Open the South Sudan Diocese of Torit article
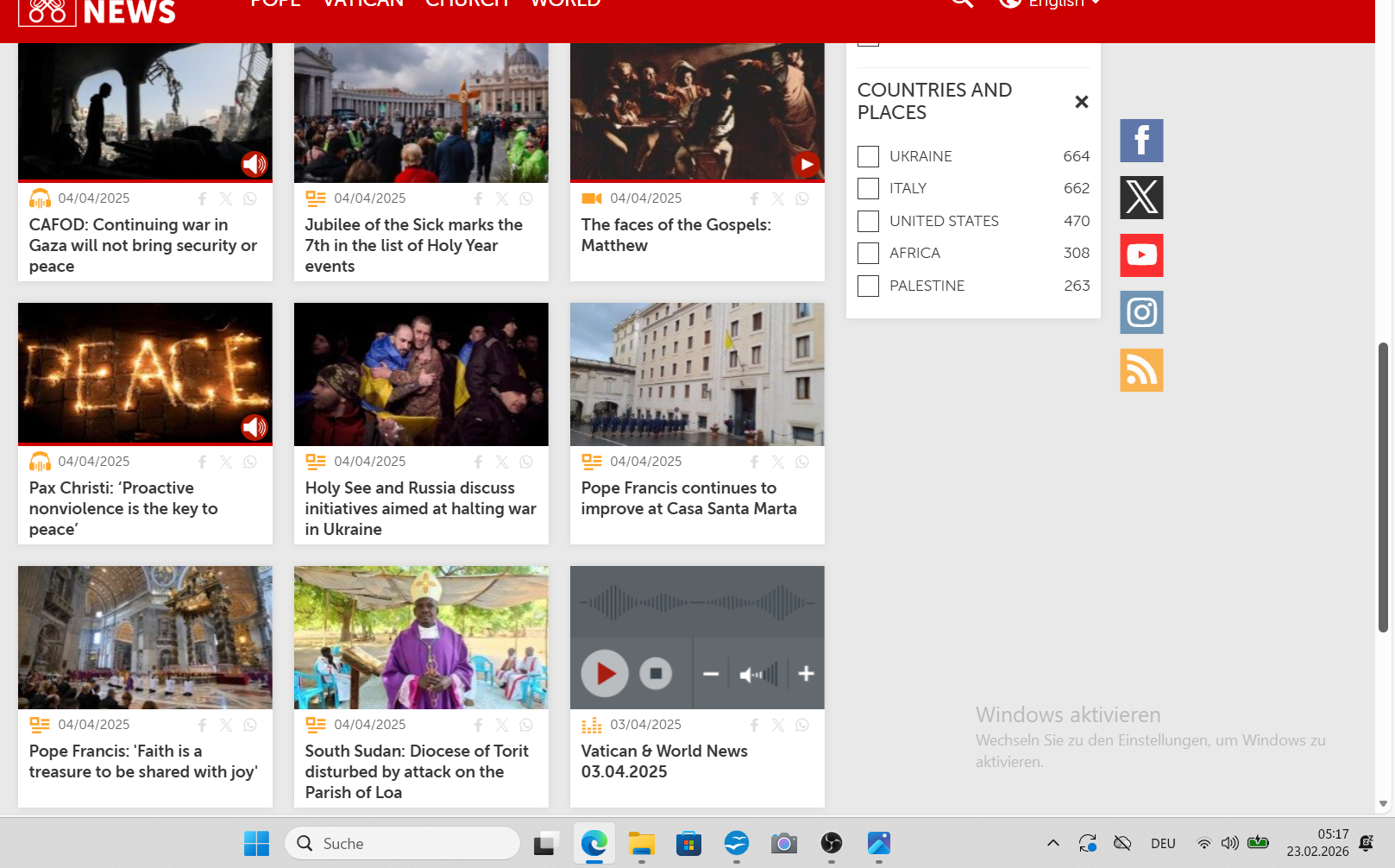The width and height of the screenshot is (1395, 868). [417, 771]
